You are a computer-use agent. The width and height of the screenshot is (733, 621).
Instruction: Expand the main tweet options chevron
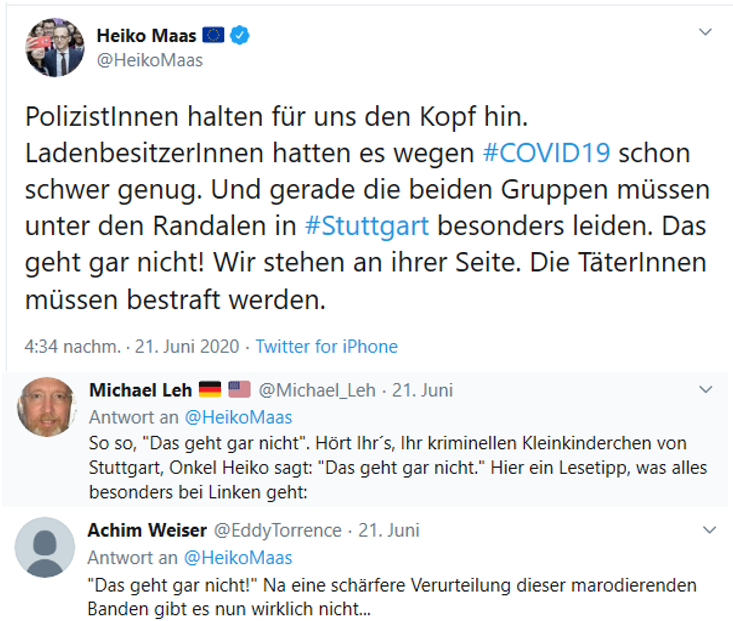[705, 32]
